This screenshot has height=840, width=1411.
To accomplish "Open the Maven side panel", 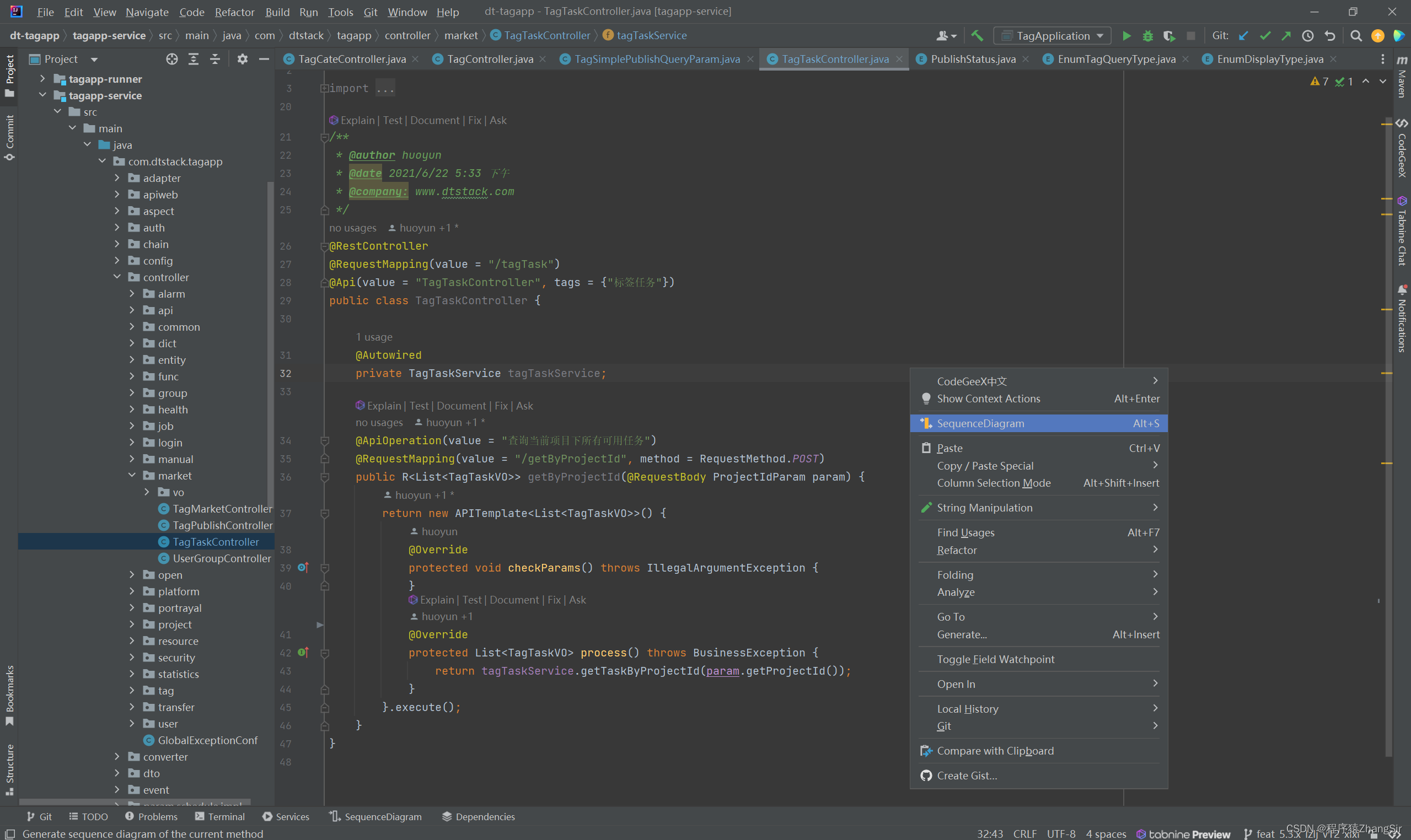I will pos(1402,77).
